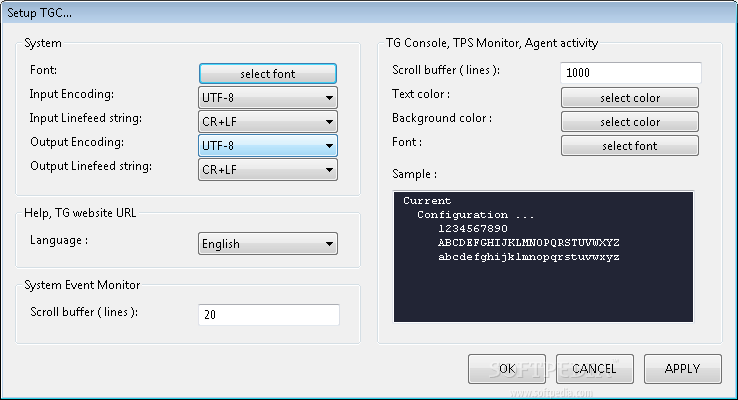
Task: Click the System Event Monitor scroll buffer field
Action: point(269,315)
